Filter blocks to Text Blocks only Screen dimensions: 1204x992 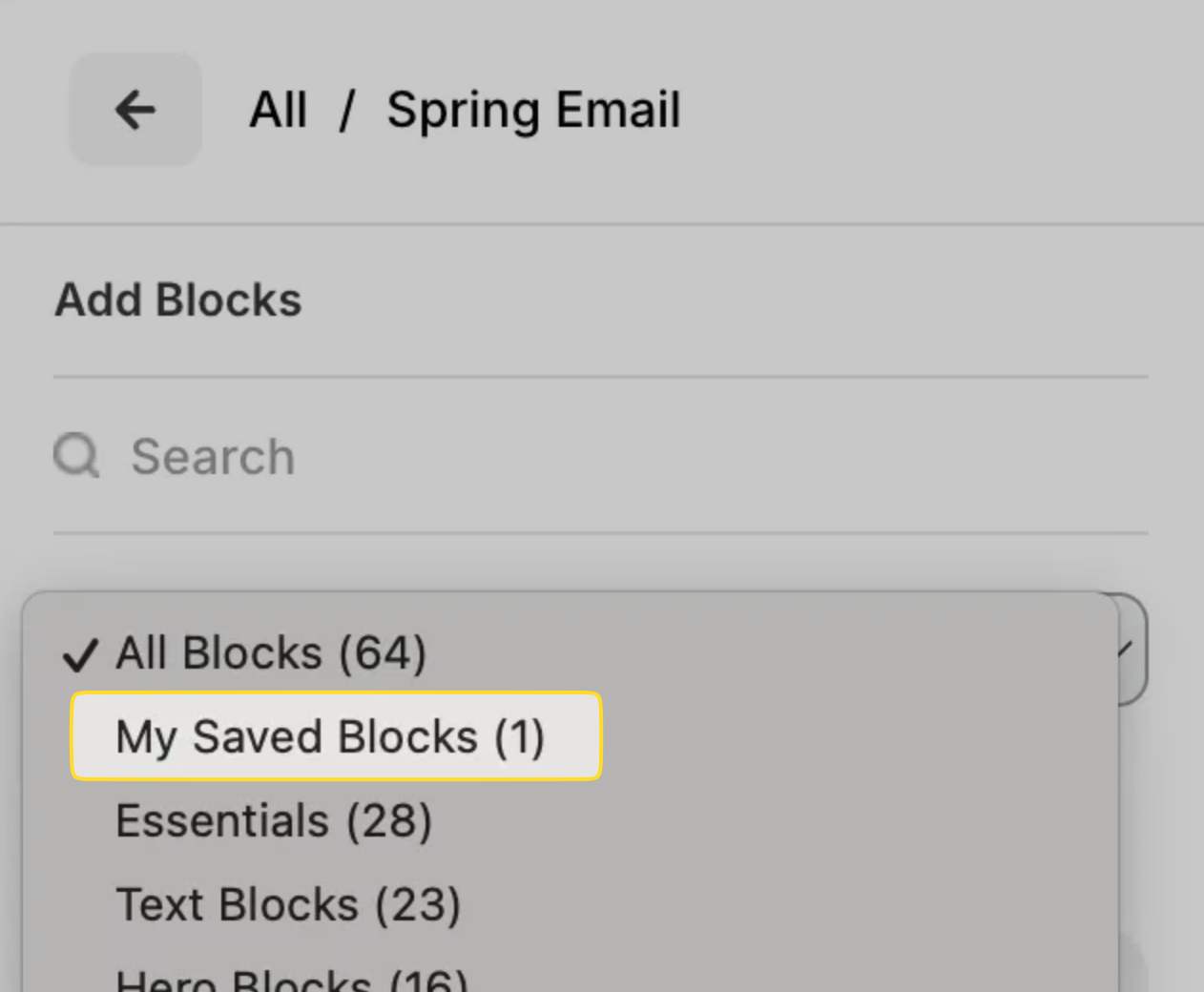tap(288, 904)
